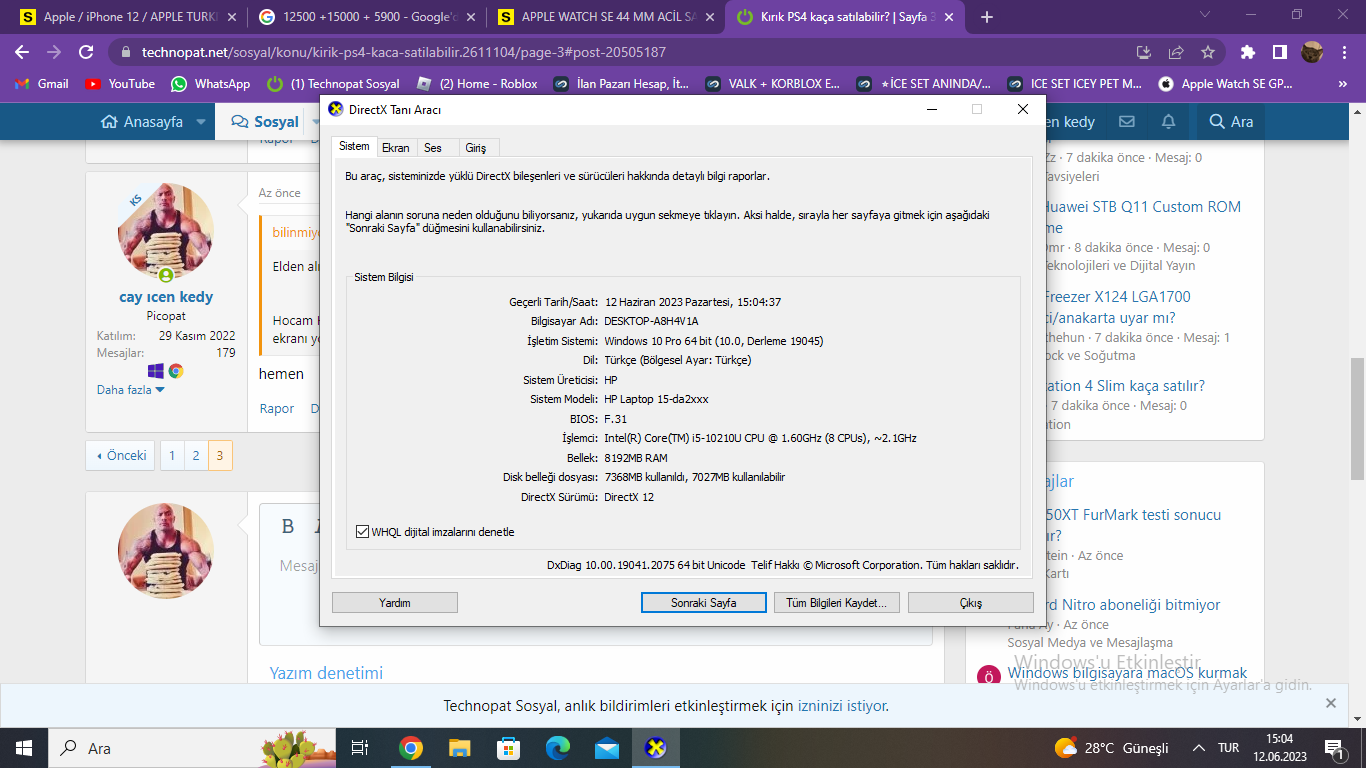Click the Yazım denetimi link
Image resolution: width=1366 pixels, height=768 pixels.
326,673
